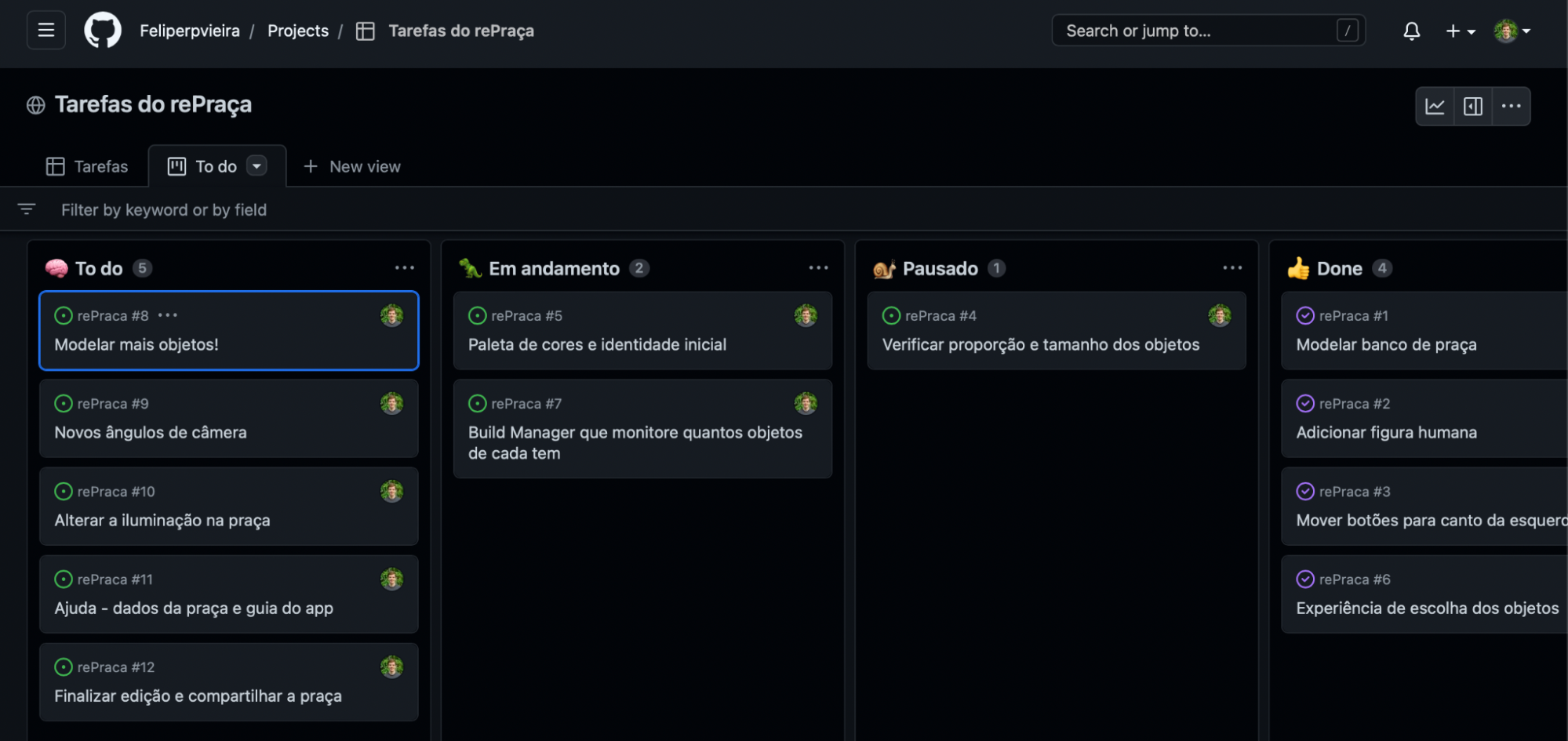Click assignee avatar on rePraca #12 card
The width and height of the screenshot is (1568, 741).
pyautogui.click(x=391, y=667)
